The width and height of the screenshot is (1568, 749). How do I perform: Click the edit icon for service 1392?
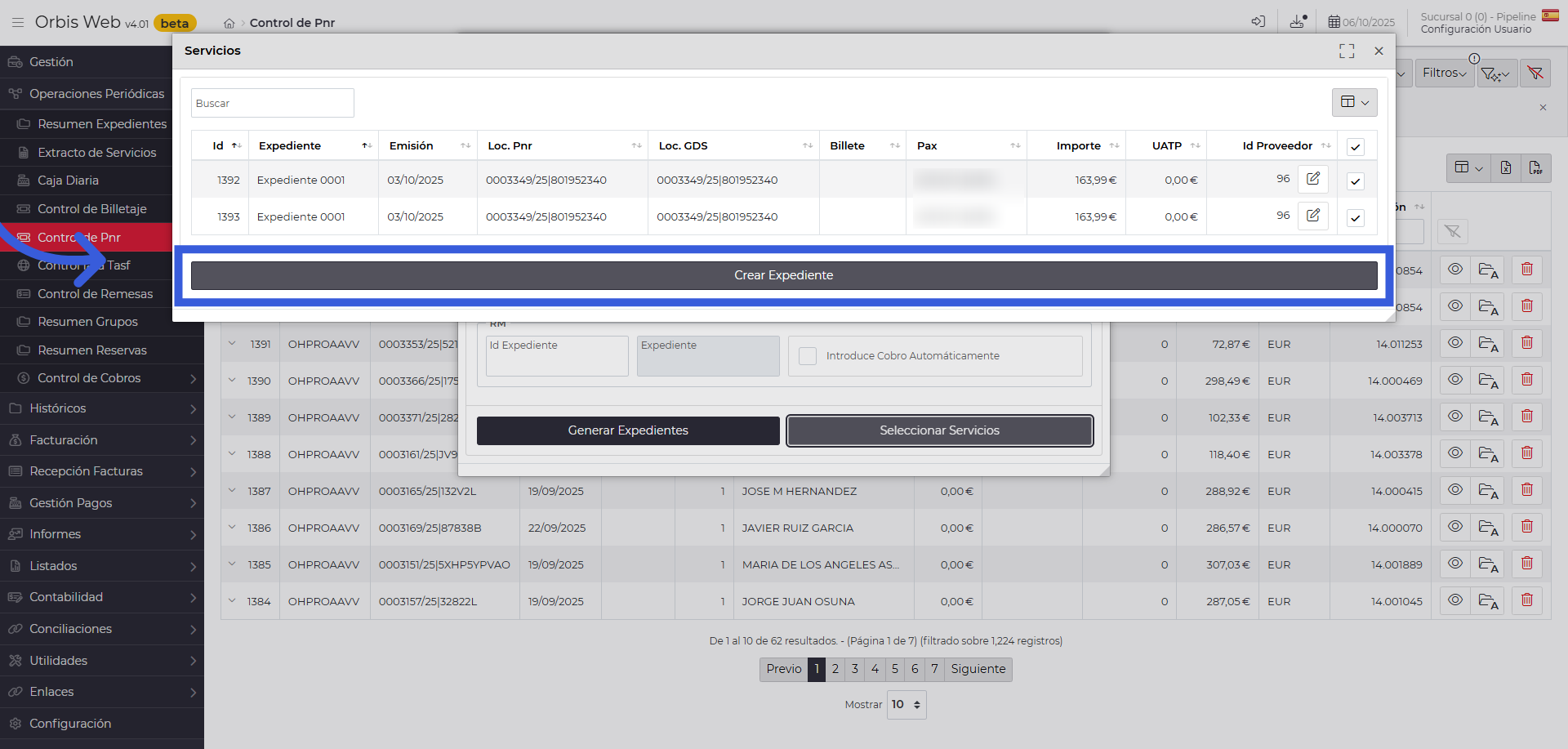click(x=1312, y=179)
